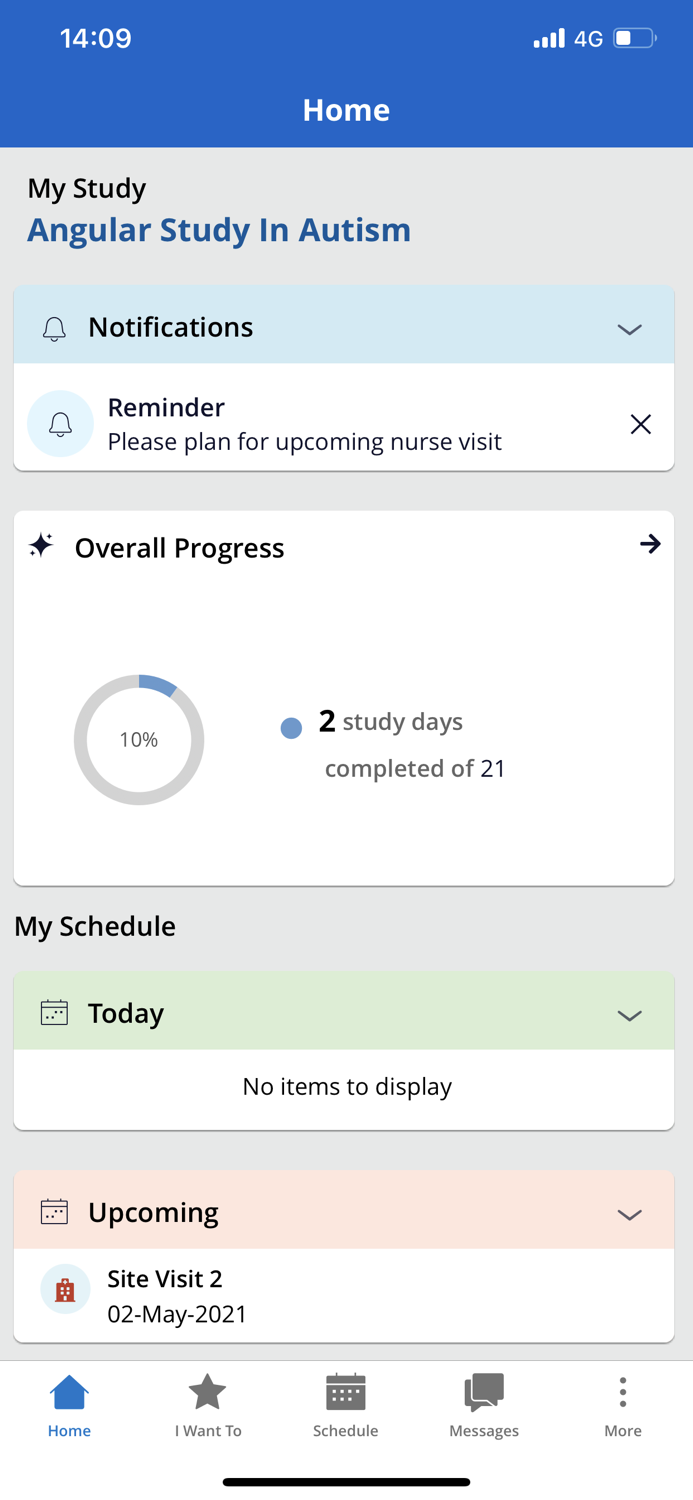Tap the red building icon beside Site Visit 2
Viewport: 693px width, 1500px height.
click(65, 1290)
